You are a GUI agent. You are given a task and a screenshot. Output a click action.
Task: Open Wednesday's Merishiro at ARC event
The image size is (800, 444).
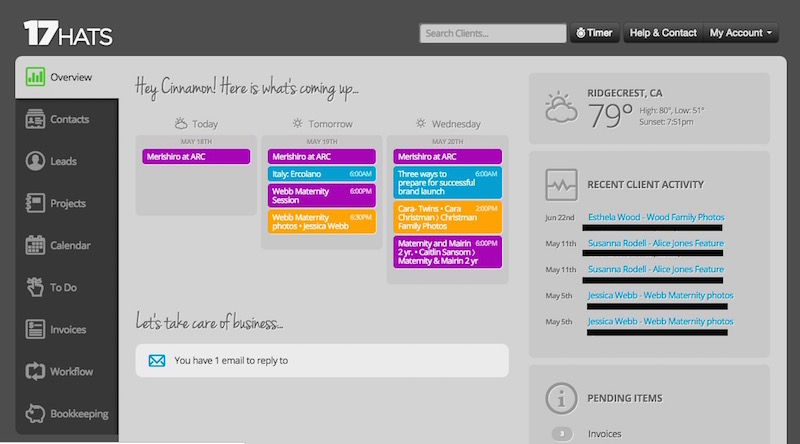click(447, 157)
